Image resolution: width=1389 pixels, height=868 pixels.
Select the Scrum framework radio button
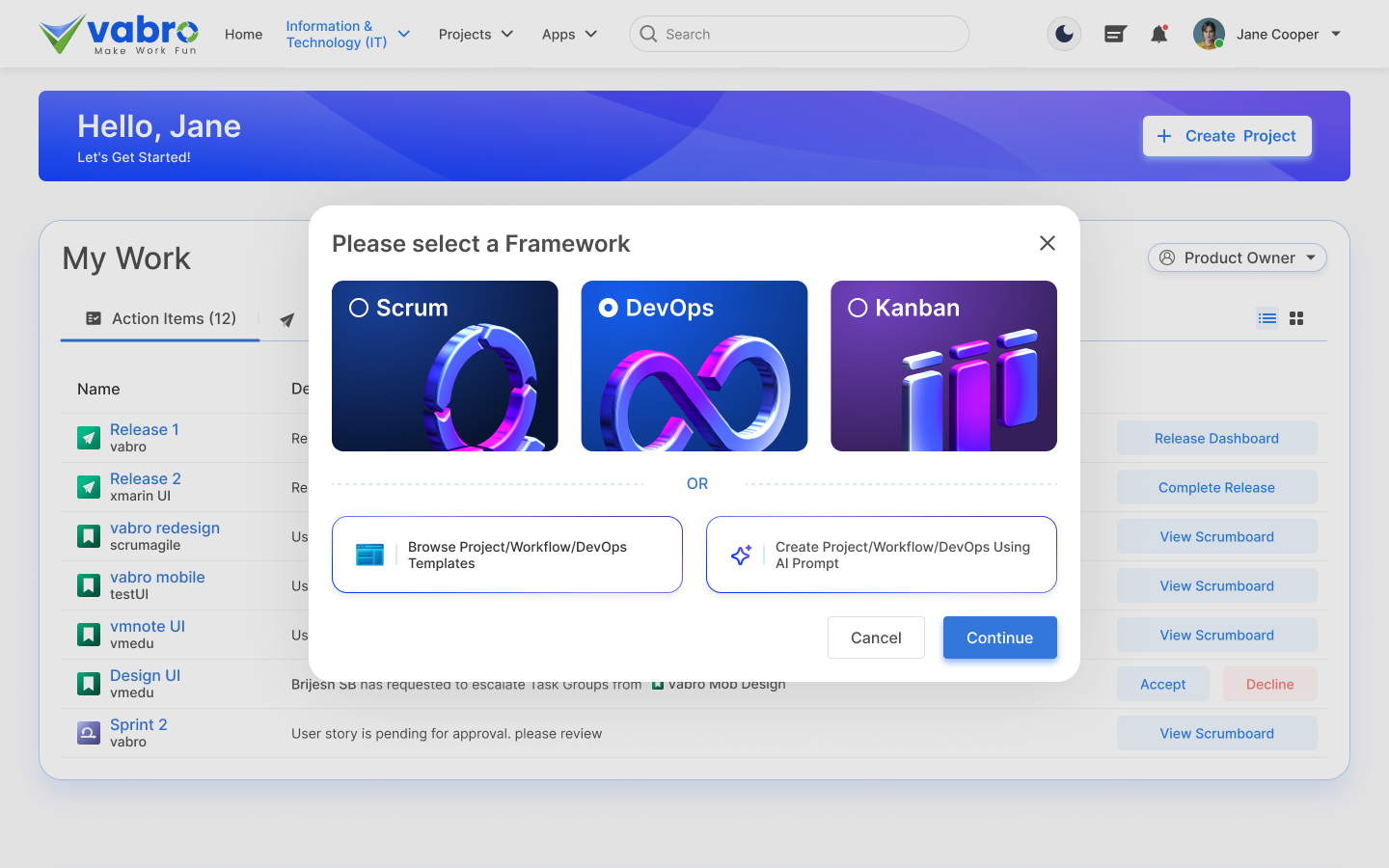359,308
